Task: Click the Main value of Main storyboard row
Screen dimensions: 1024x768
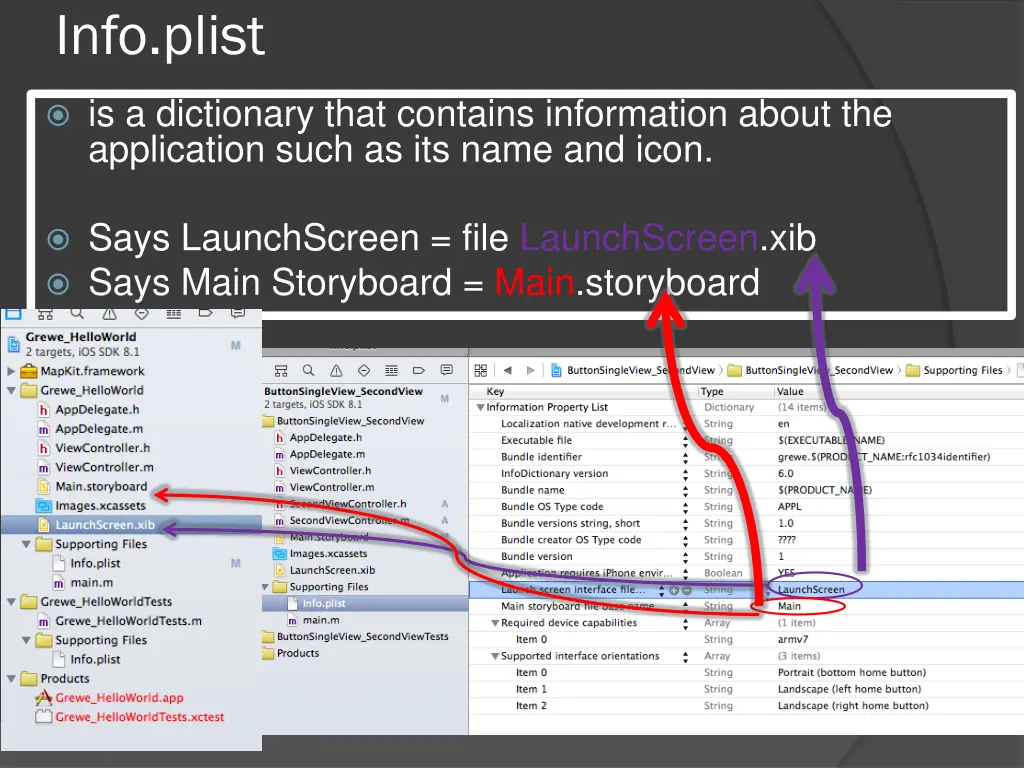Action: 789,606
